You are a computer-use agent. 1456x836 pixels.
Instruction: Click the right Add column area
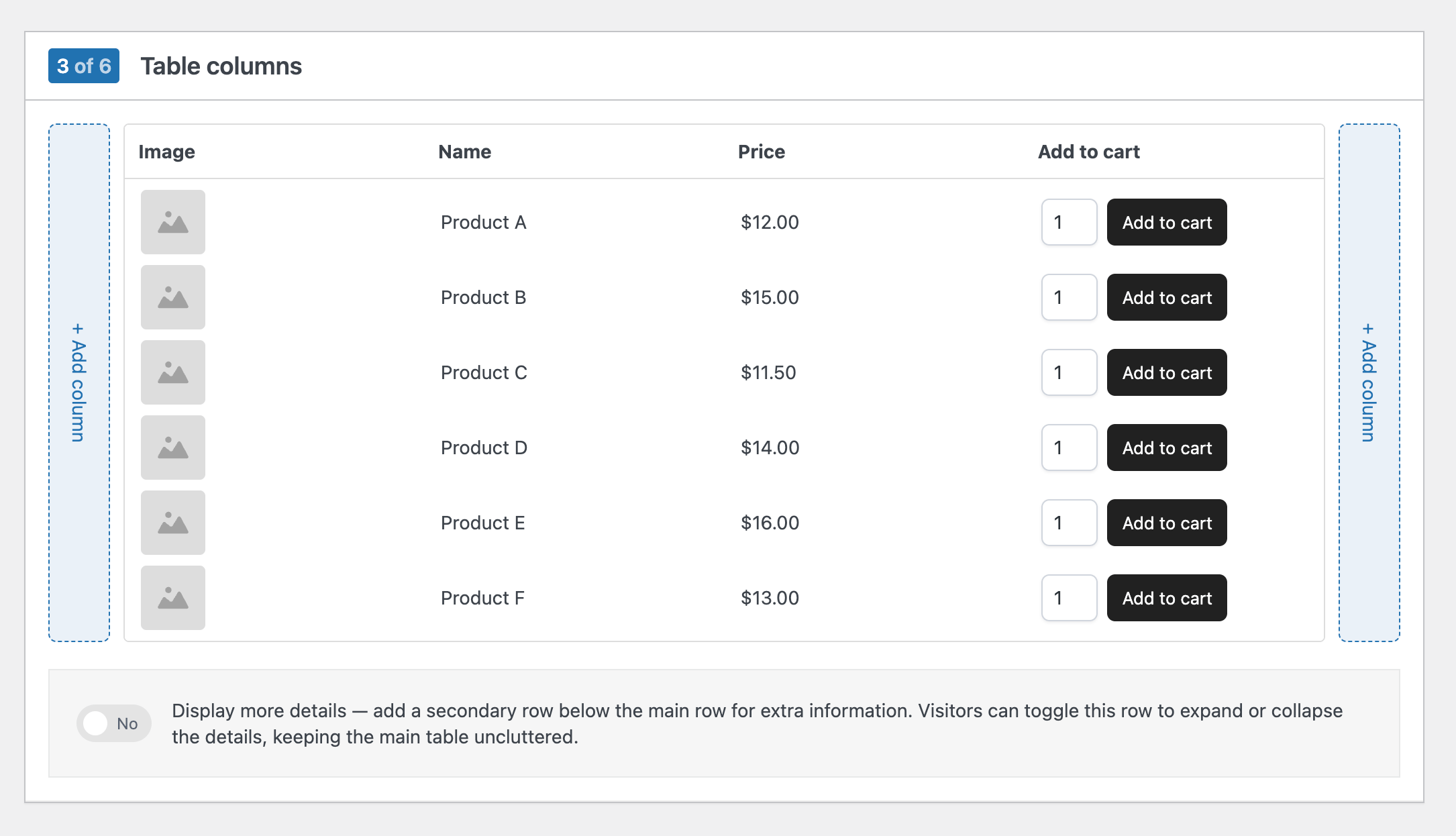1369,382
